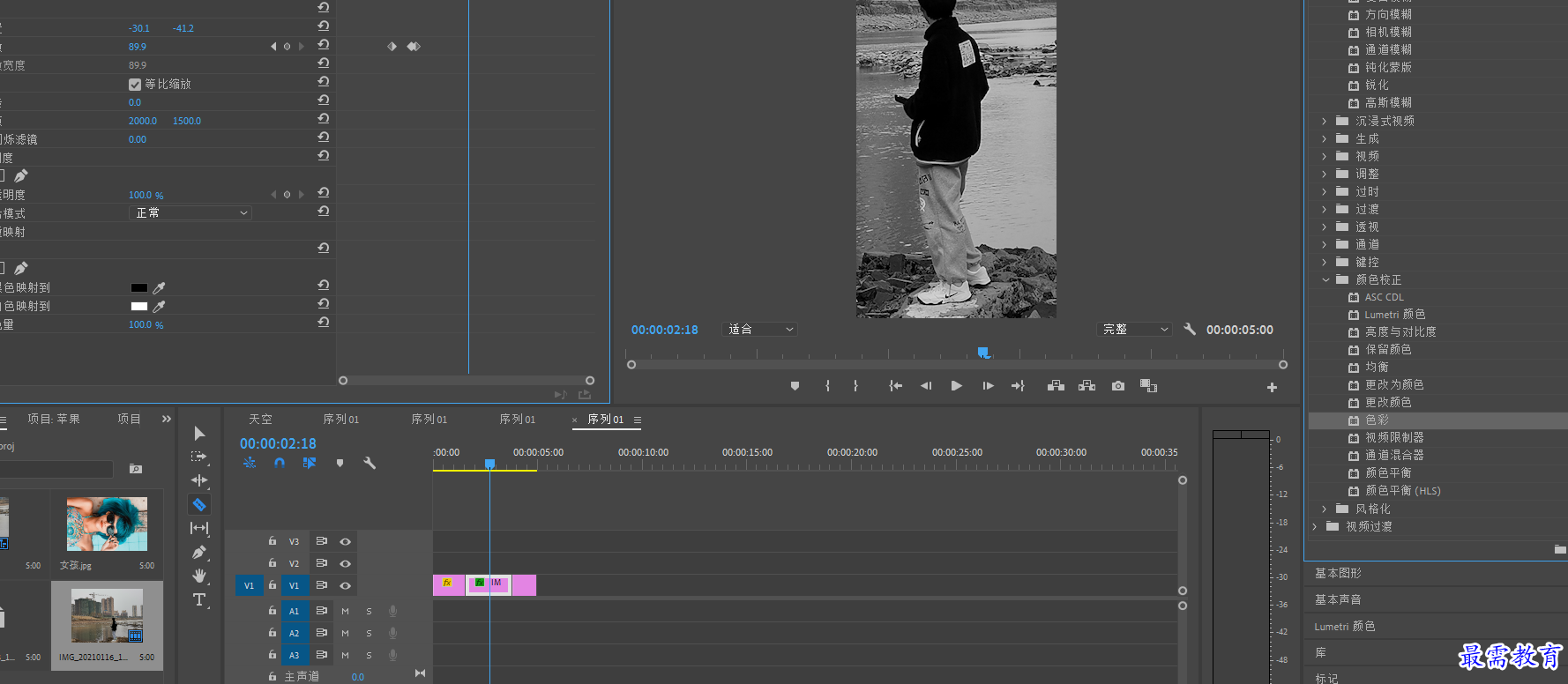This screenshot has height=684, width=1568.
Task: Select the 高斯模糊 effect
Action: [x=1388, y=103]
